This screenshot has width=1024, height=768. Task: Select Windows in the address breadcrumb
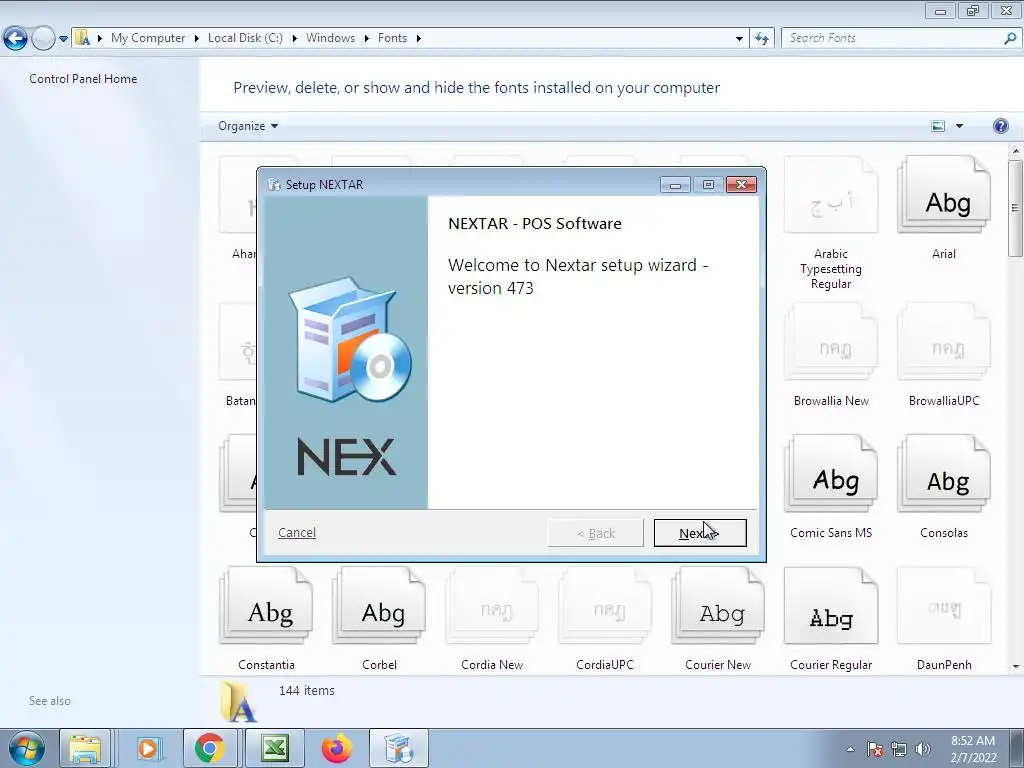point(330,38)
